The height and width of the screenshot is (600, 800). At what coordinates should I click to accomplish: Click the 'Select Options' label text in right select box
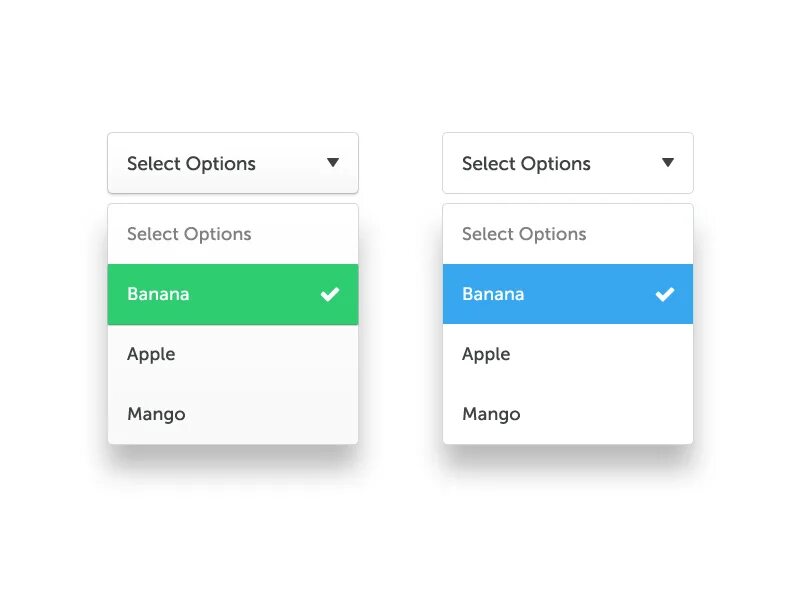pos(526,164)
